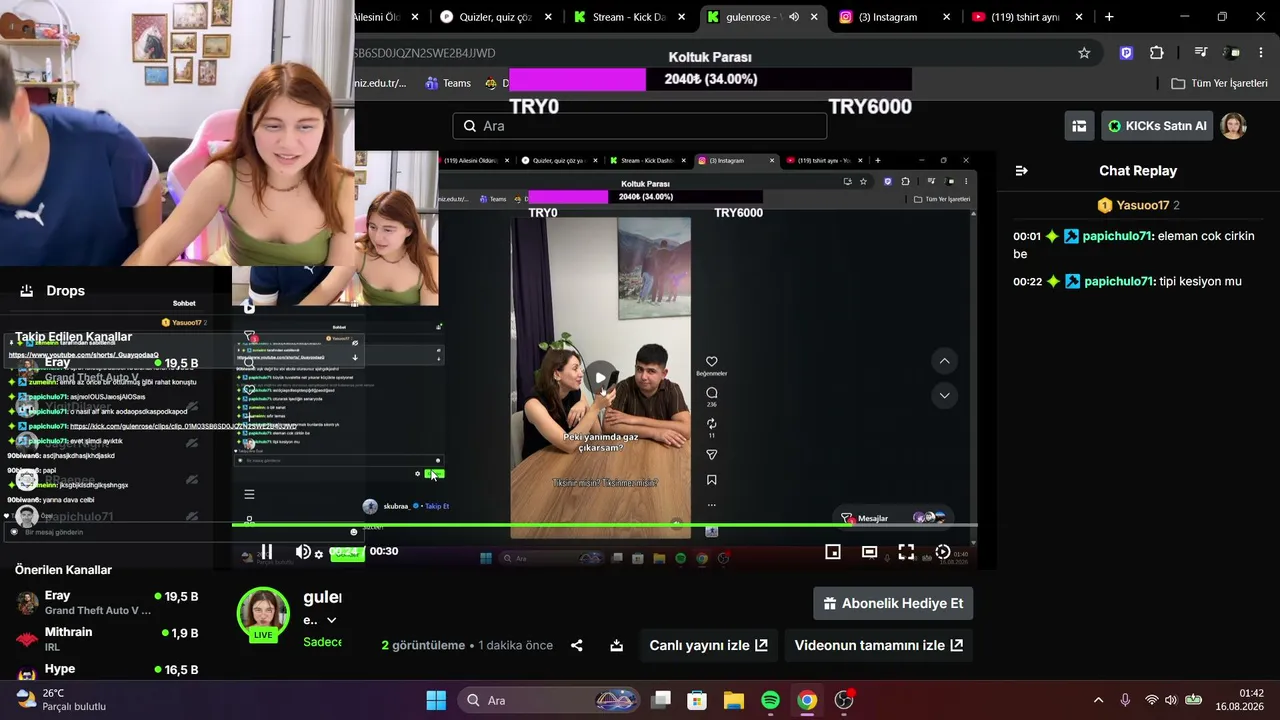Viewport: 1280px width, 720px height.
Task: Open the Extensions puzzle menu
Action: point(1157,53)
